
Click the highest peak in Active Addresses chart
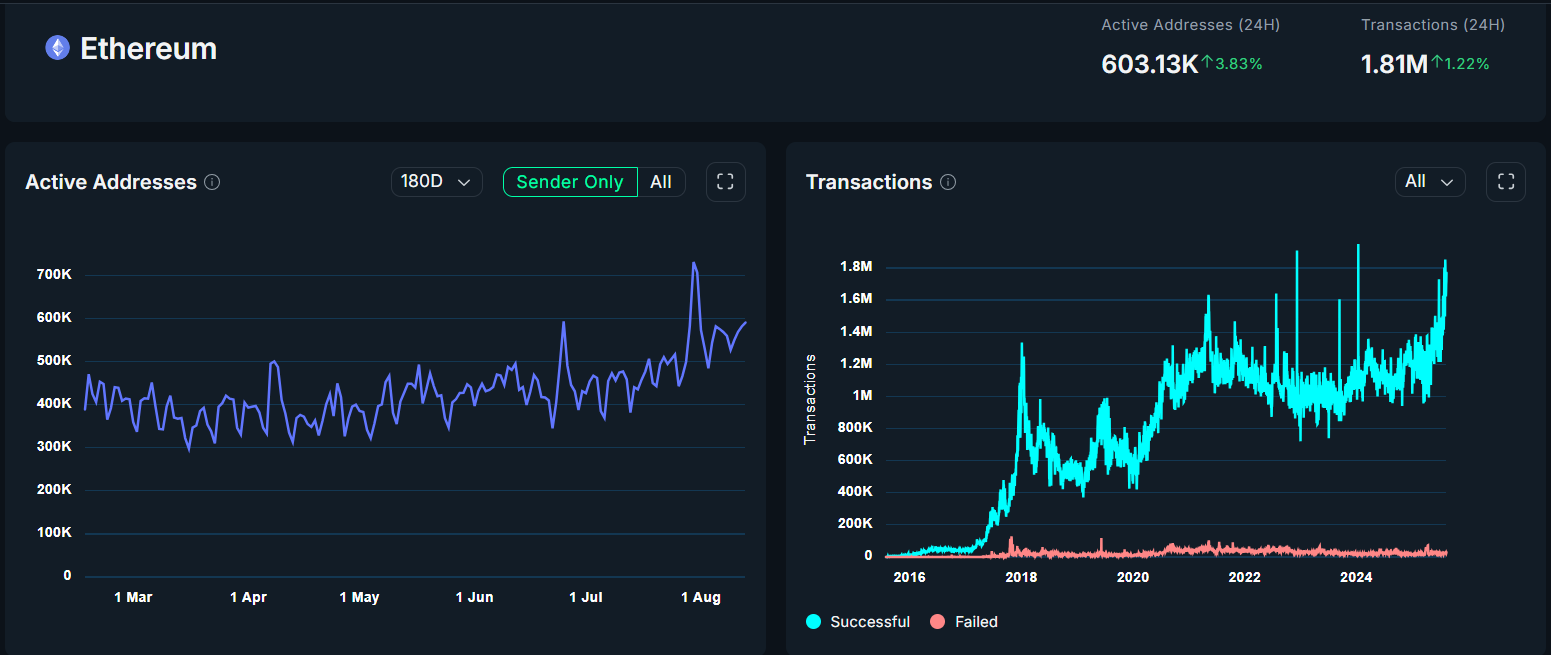tap(694, 264)
